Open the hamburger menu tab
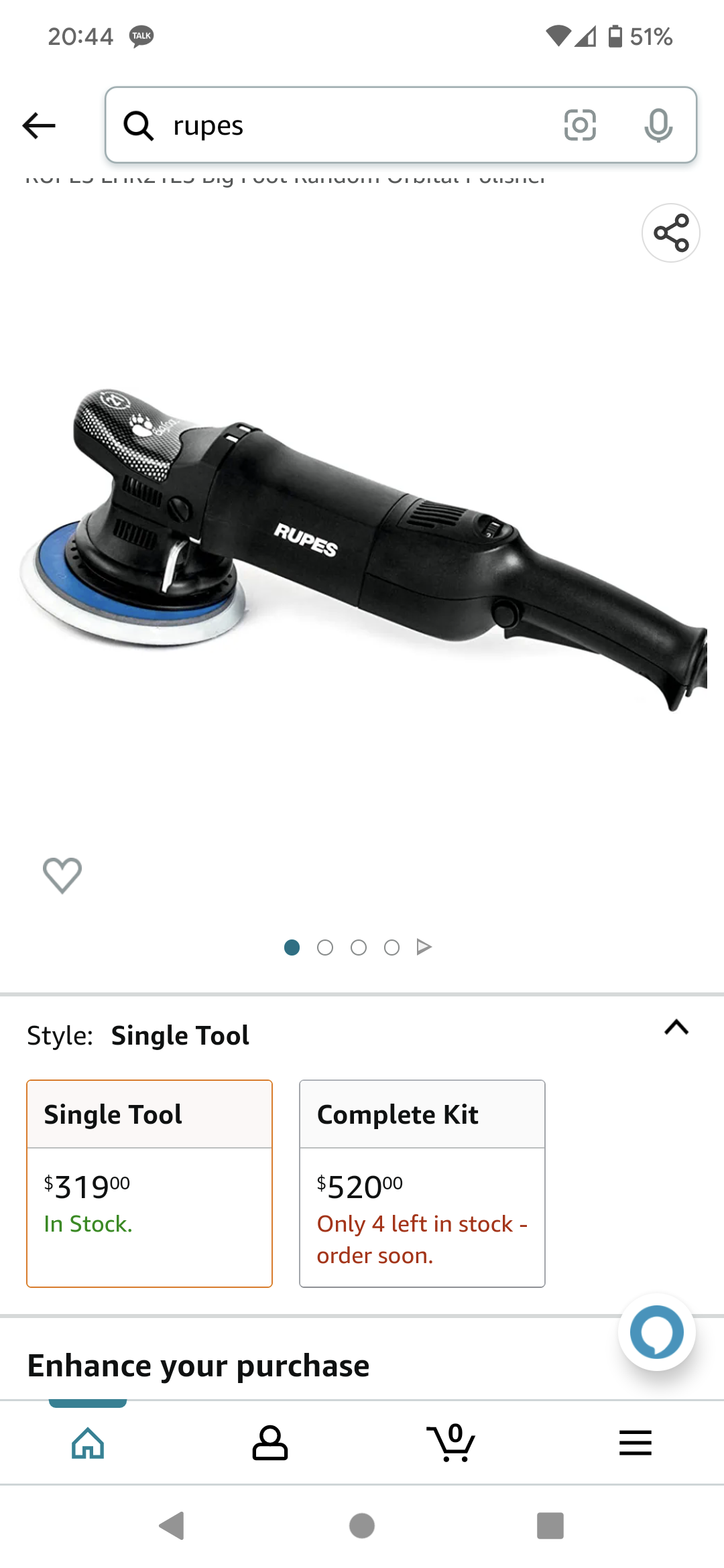The height and width of the screenshot is (1568, 724). point(635,1442)
